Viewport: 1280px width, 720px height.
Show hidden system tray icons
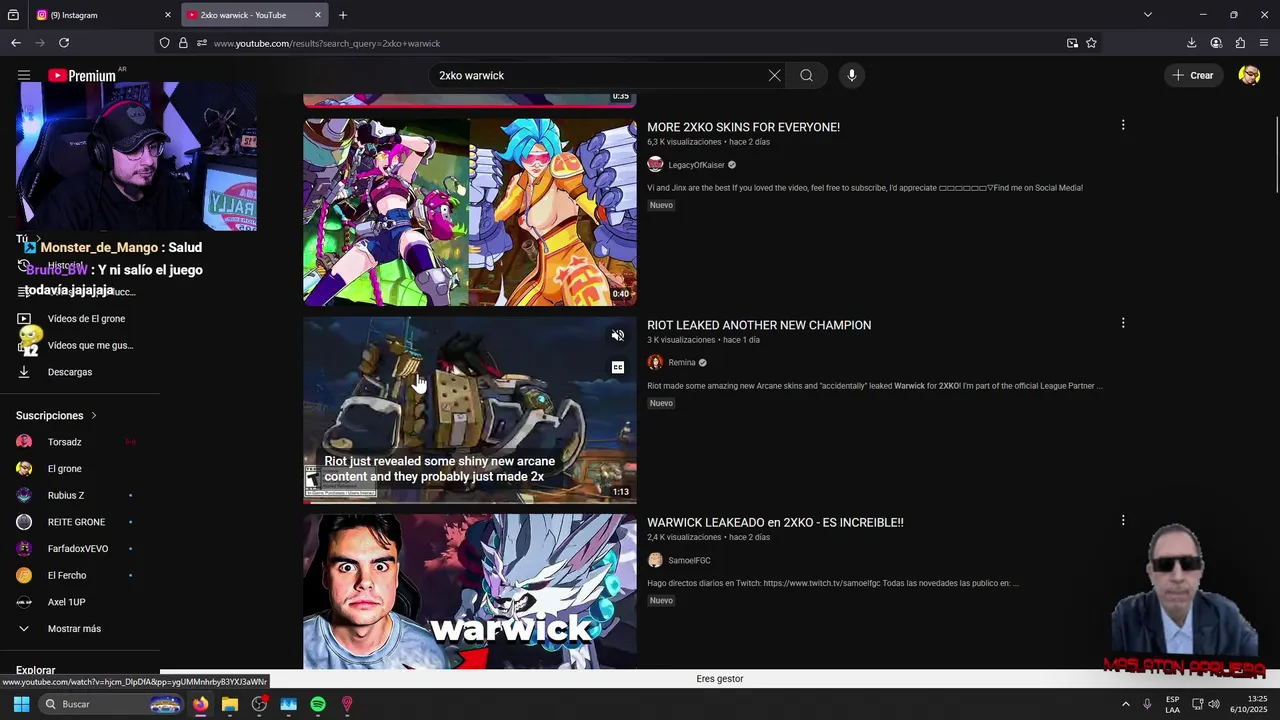(1125, 704)
